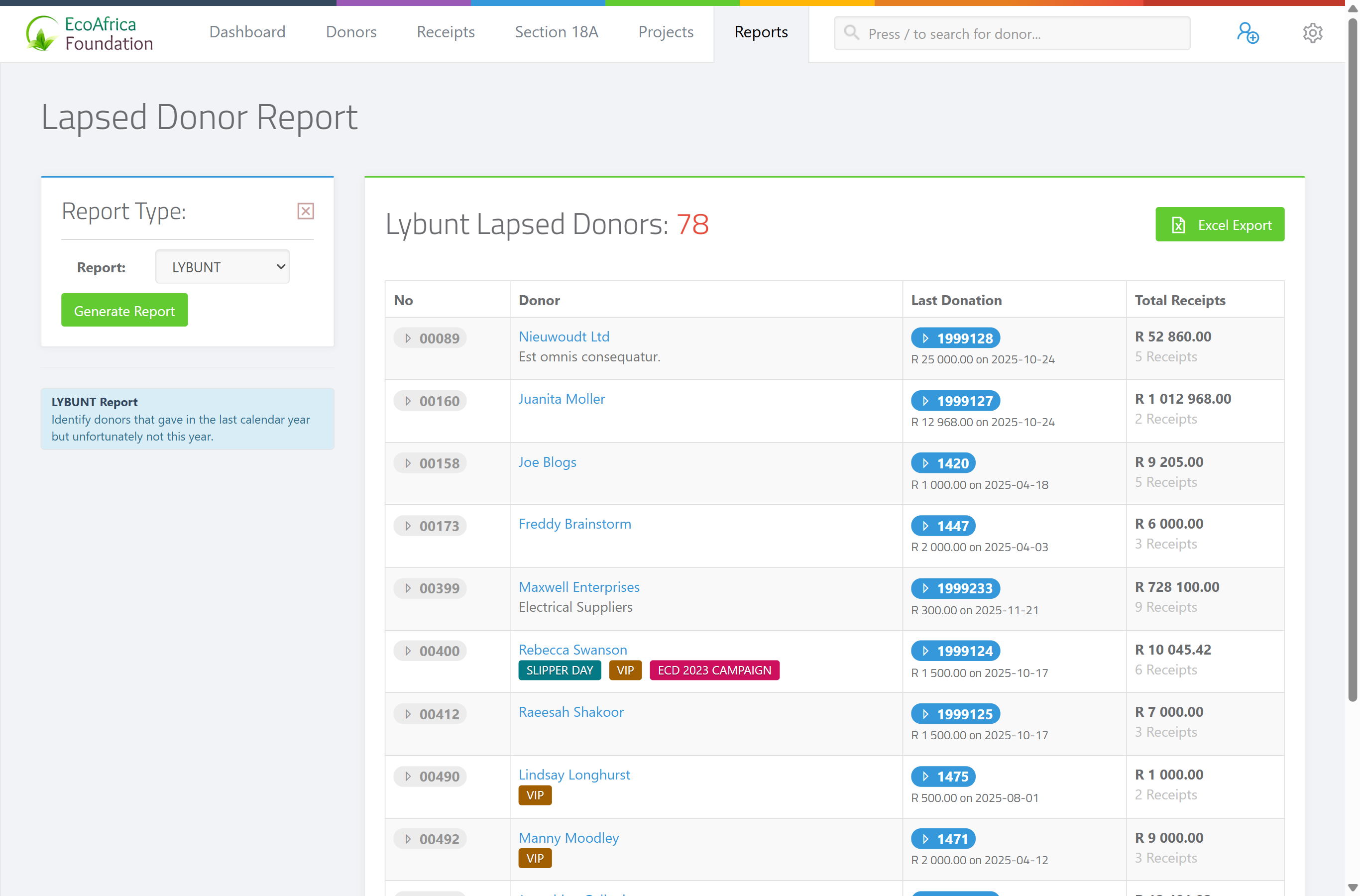Click the Generate Report button
1360x896 pixels.
(x=124, y=310)
